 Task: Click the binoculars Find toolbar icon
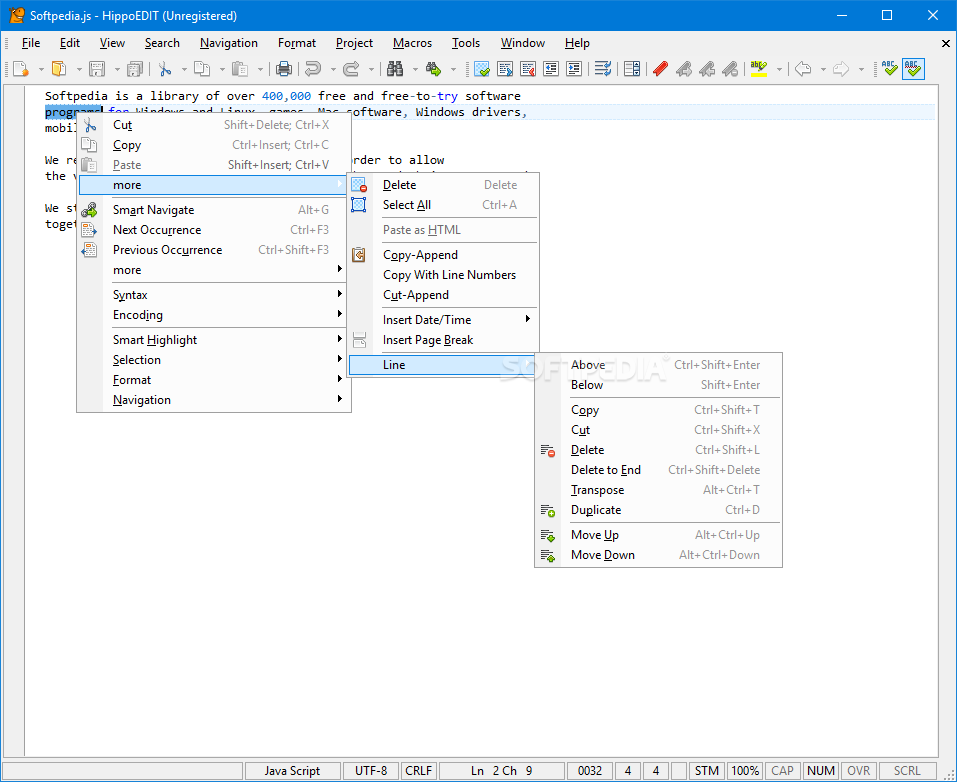pyautogui.click(x=395, y=69)
